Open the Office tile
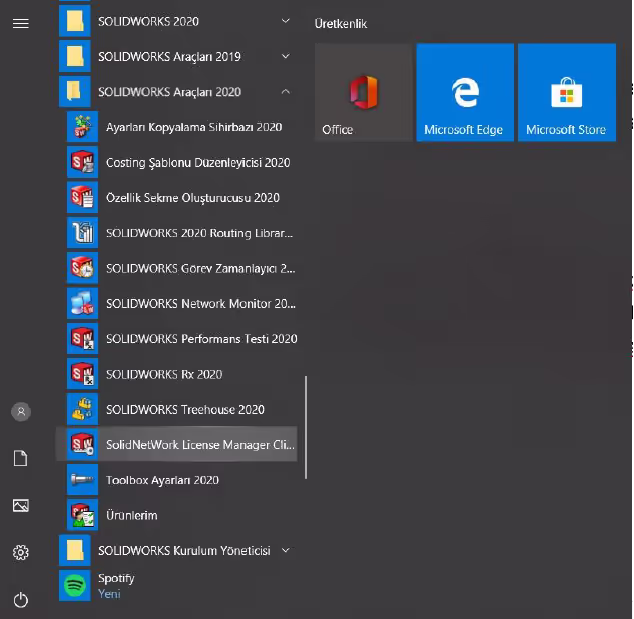 363,93
